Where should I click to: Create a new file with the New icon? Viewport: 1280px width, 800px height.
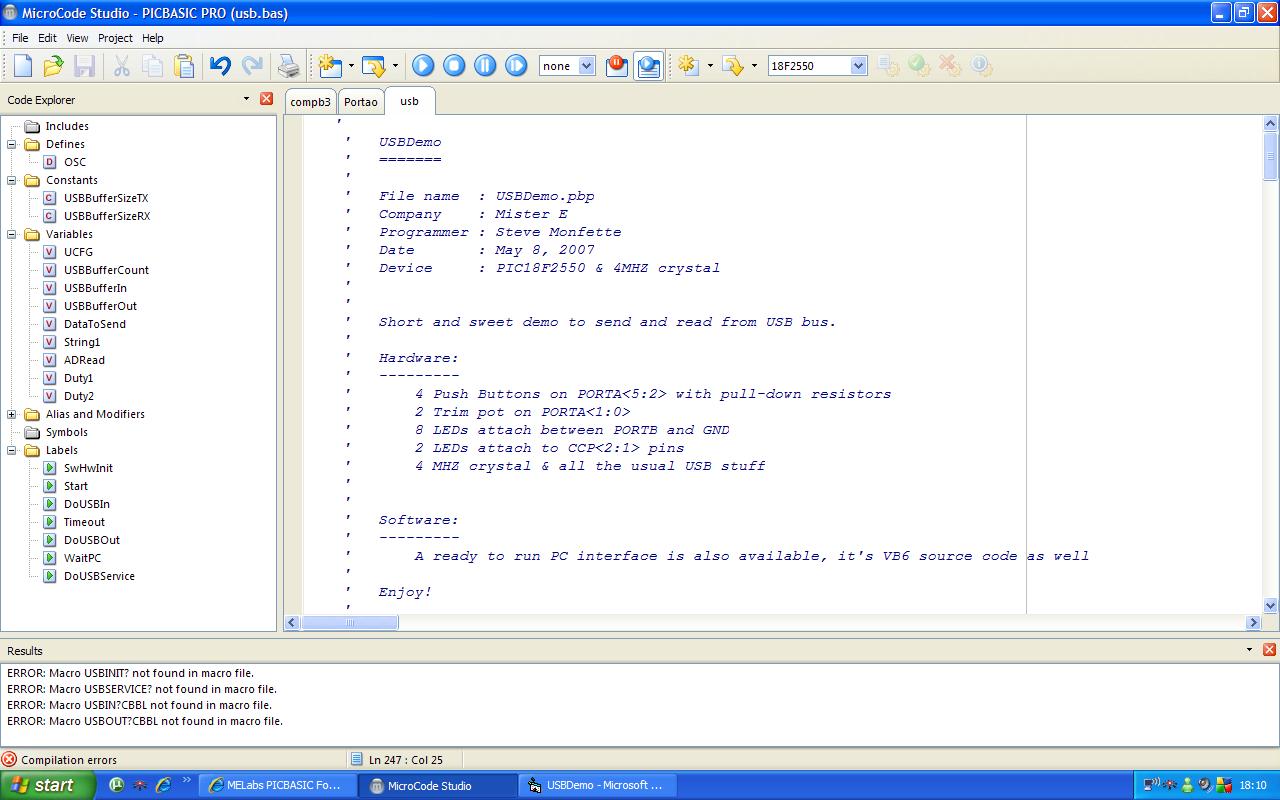22,66
